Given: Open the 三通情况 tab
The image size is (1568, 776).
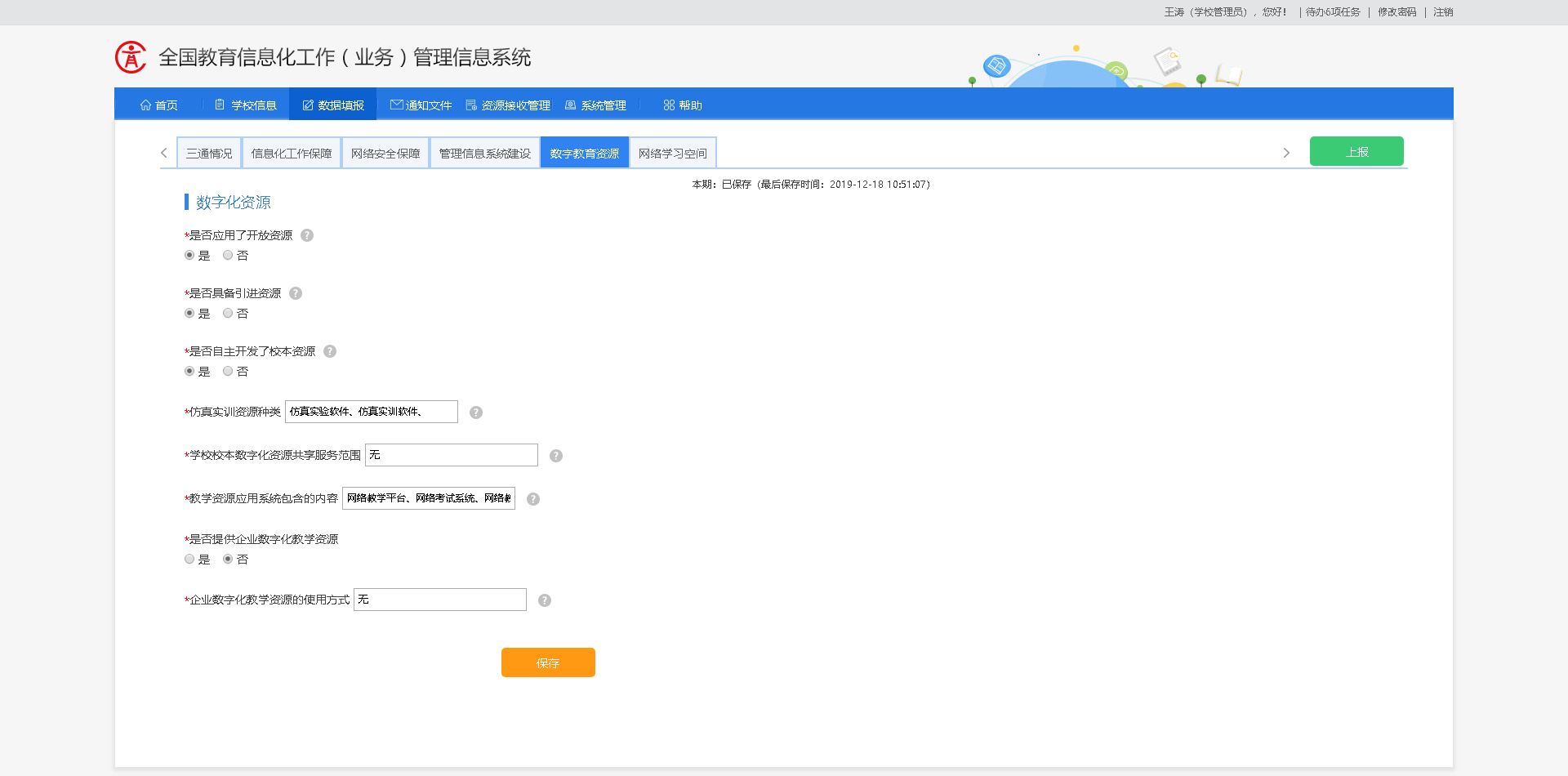Looking at the screenshot, I should [209, 152].
